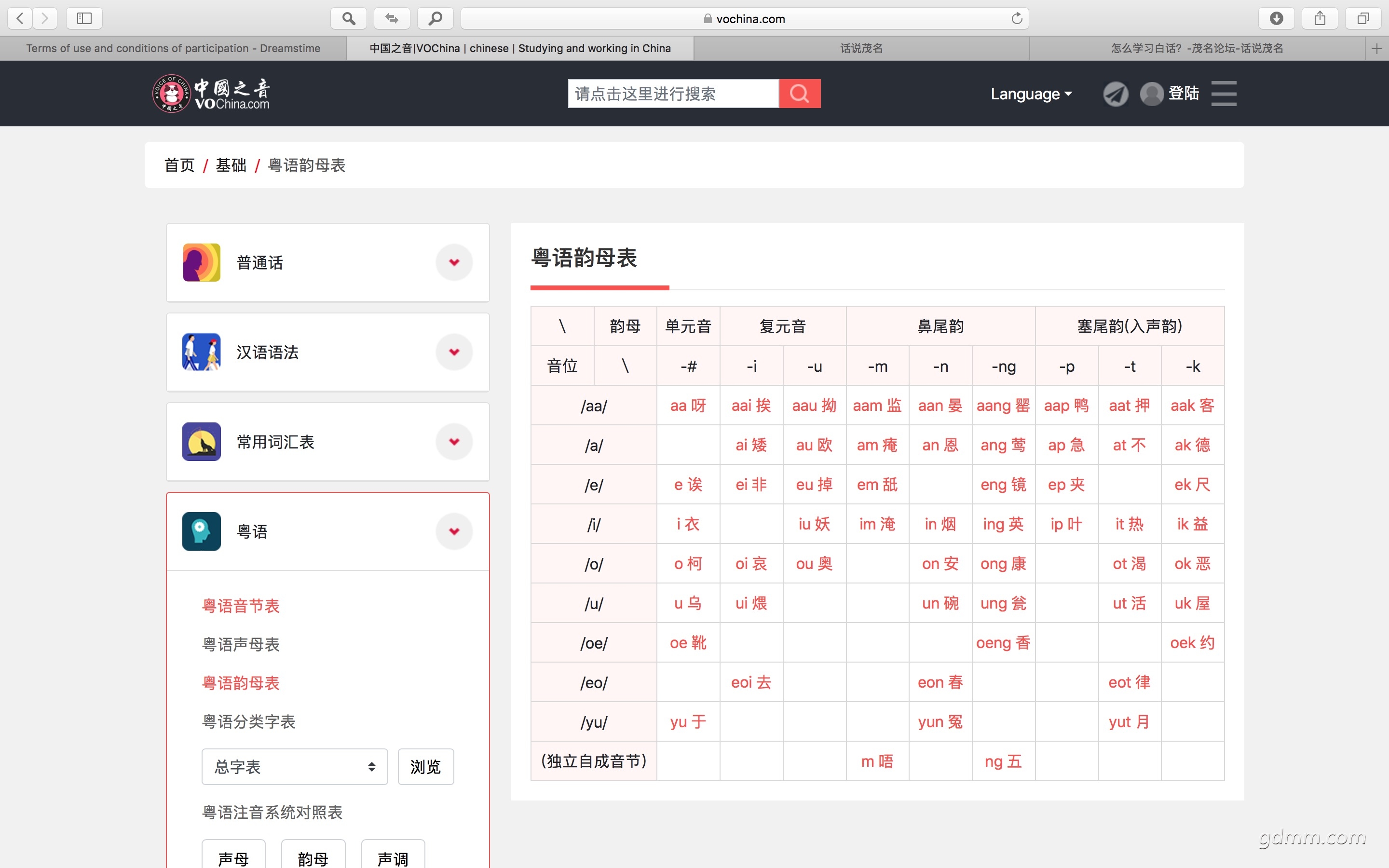The width and height of the screenshot is (1389, 868).
Task: Toggle the Safari sidebar button
Action: [x=84, y=18]
